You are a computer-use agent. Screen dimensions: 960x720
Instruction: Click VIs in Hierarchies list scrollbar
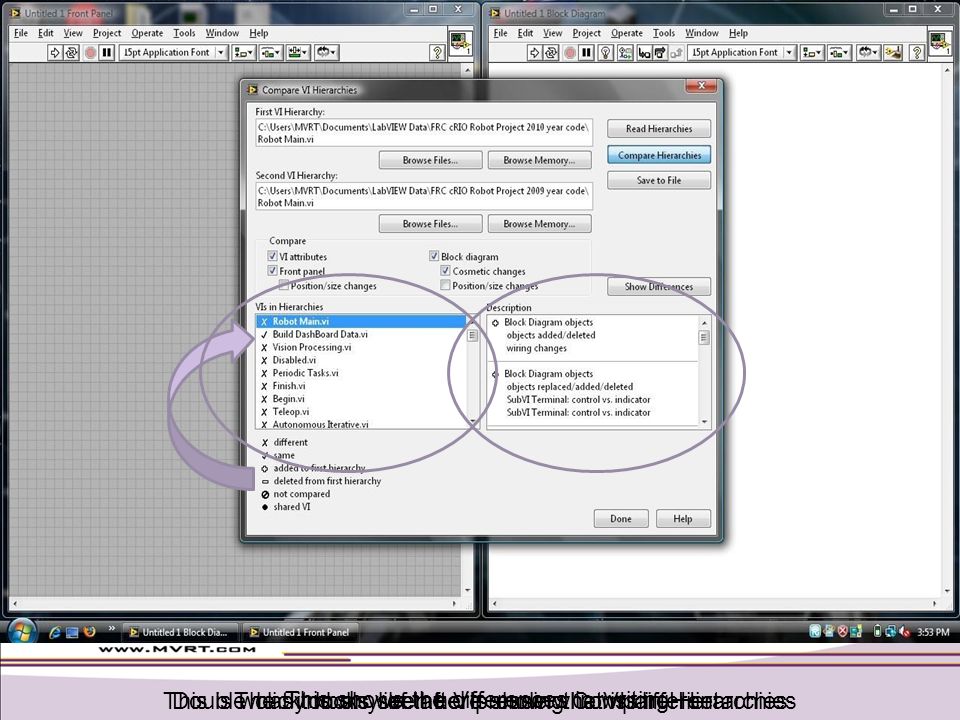pyautogui.click(x=472, y=371)
